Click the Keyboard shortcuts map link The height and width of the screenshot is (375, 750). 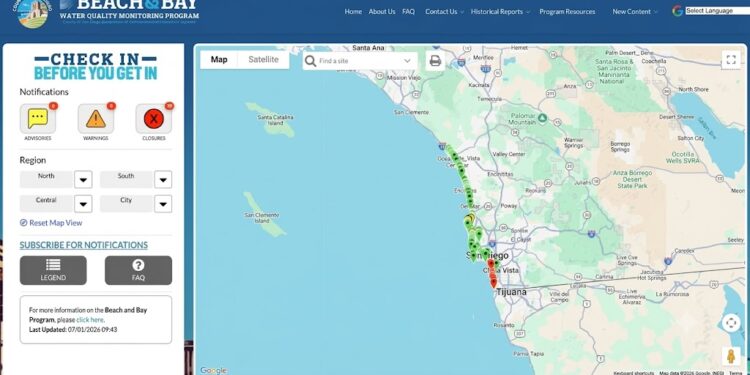[x=633, y=373]
